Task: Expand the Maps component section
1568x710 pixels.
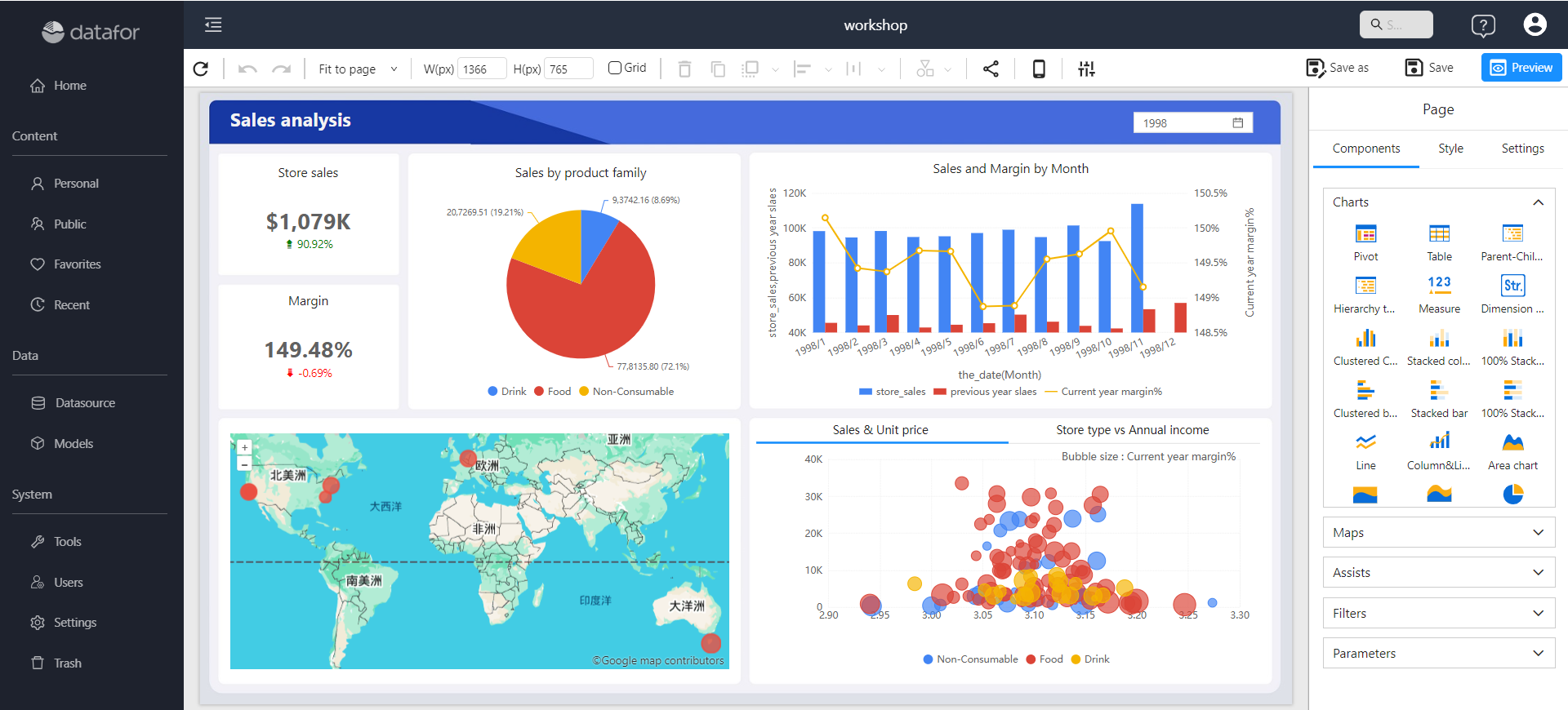Action: 1438,533
